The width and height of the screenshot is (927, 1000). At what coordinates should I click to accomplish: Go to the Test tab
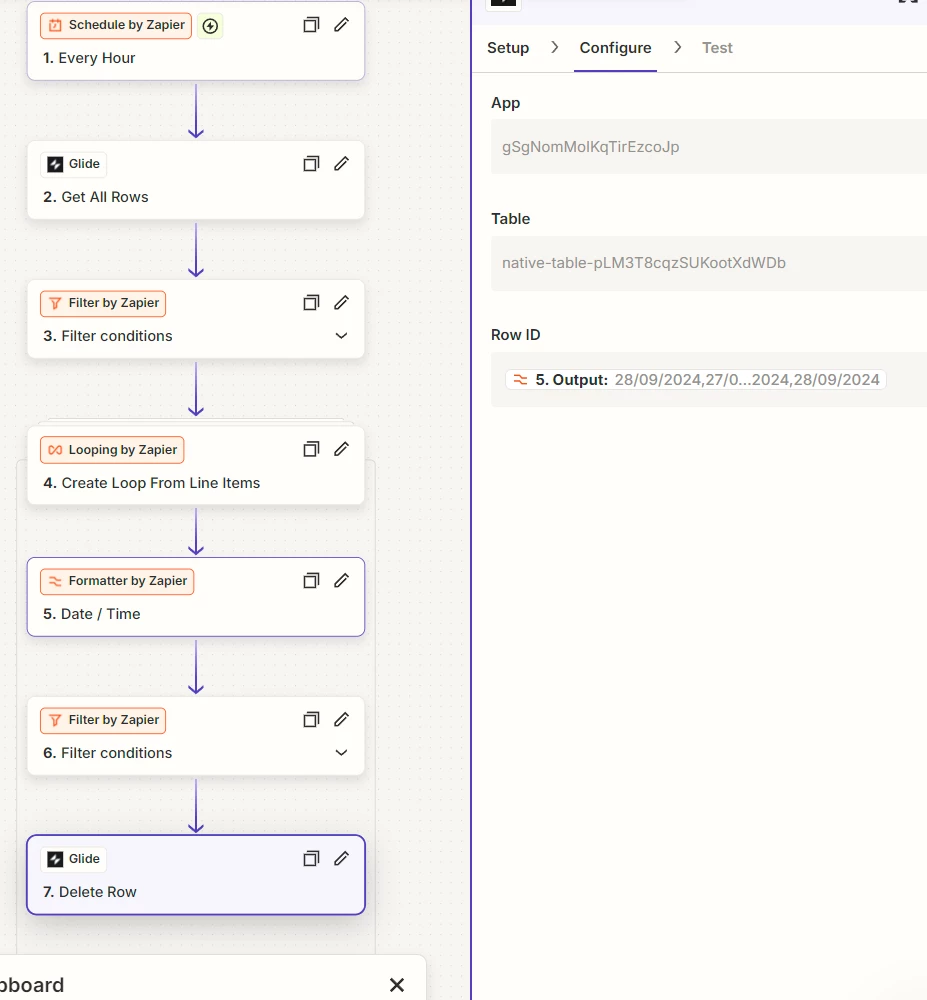tap(717, 48)
